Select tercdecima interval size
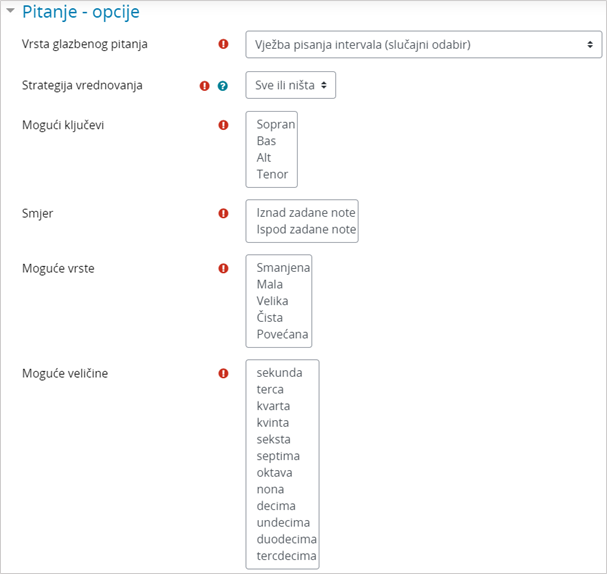Viewport: 607px width, 574px height. tap(286, 555)
